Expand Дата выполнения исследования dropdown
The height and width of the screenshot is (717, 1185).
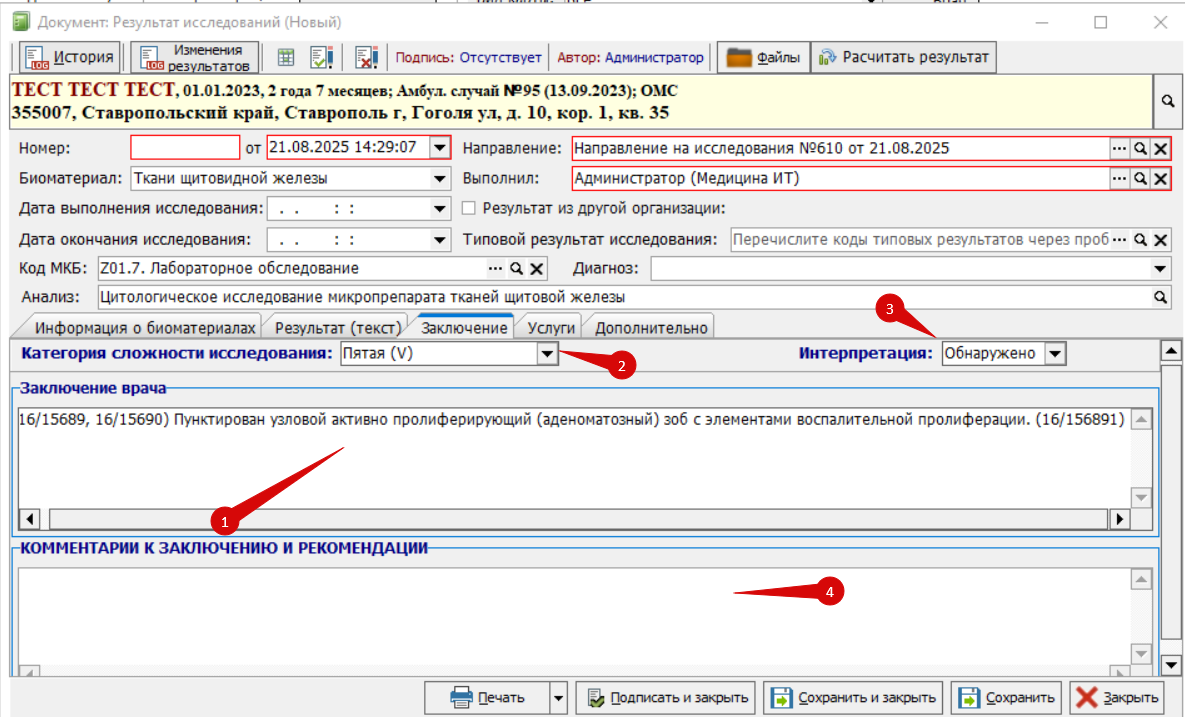coord(440,209)
